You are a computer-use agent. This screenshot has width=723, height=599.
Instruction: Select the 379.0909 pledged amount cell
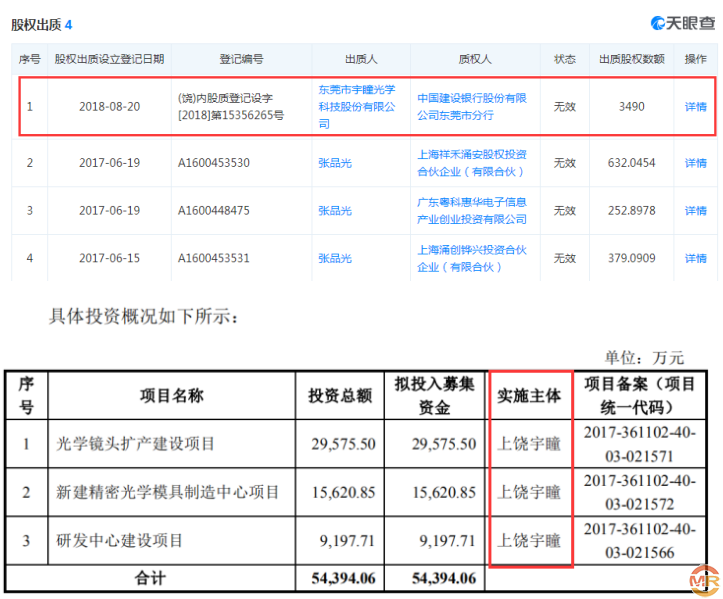(631, 258)
